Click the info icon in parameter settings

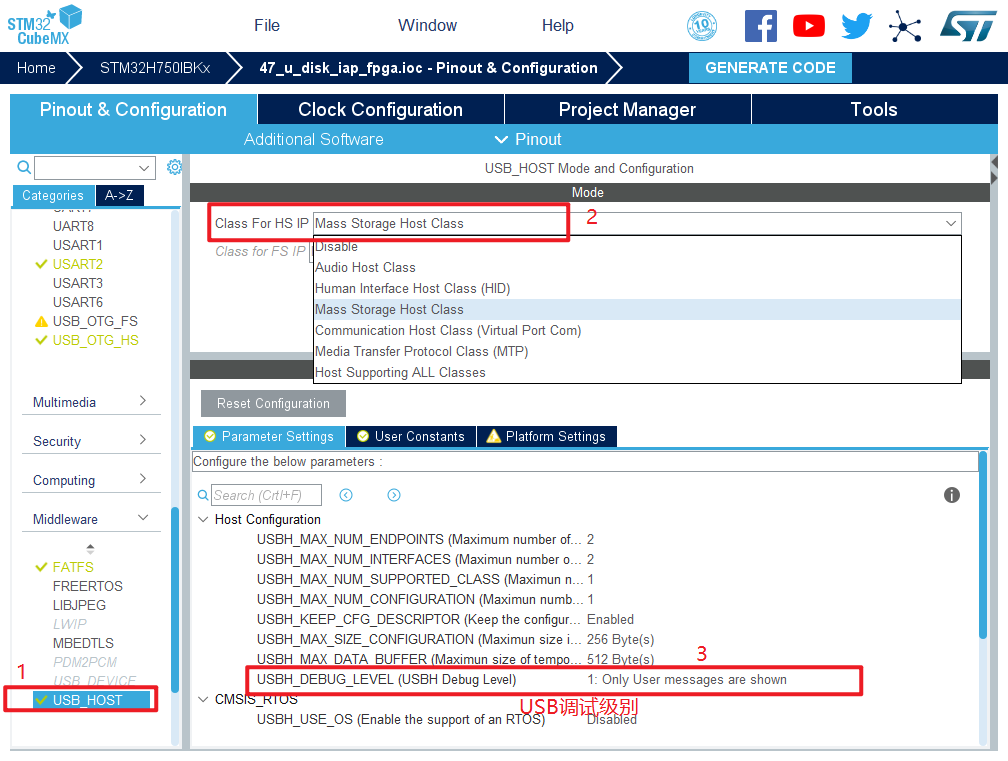[x=952, y=495]
